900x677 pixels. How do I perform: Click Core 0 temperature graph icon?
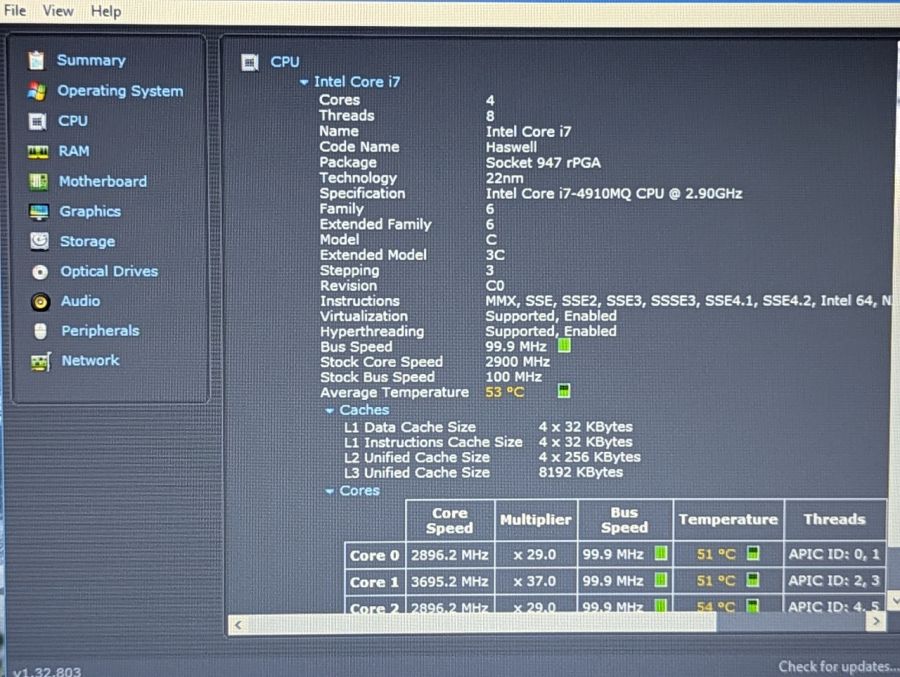coord(752,553)
